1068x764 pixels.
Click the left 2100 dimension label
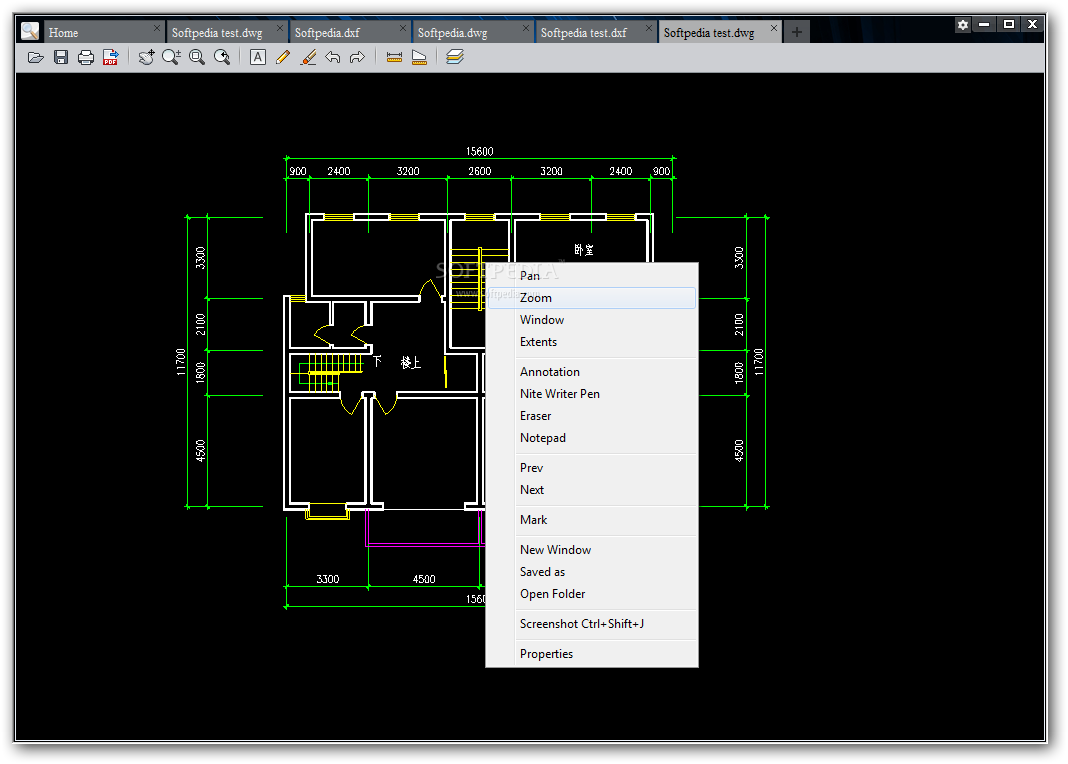tap(200, 324)
